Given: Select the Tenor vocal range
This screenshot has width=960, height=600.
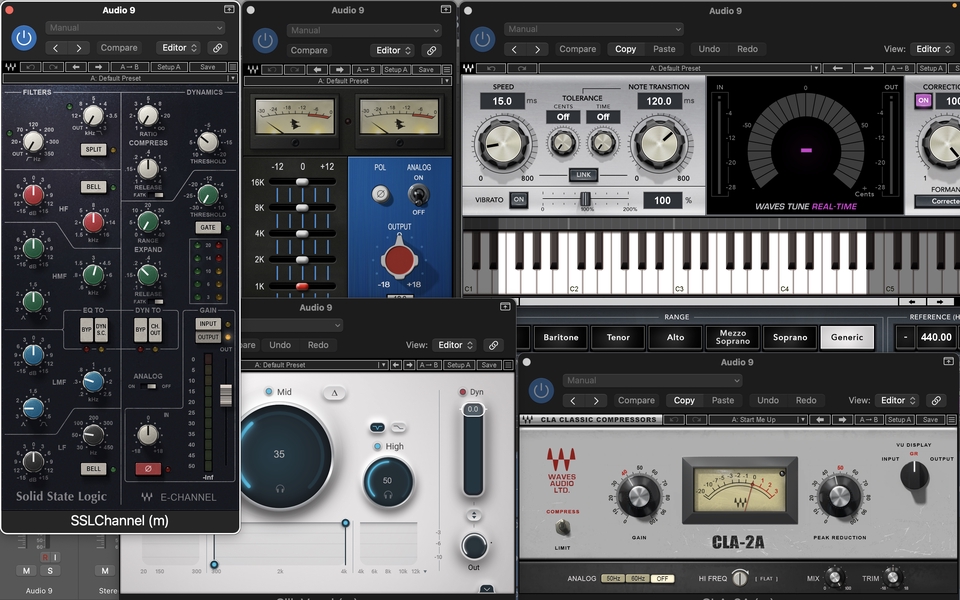Looking at the screenshot, I should click(618, 337).
